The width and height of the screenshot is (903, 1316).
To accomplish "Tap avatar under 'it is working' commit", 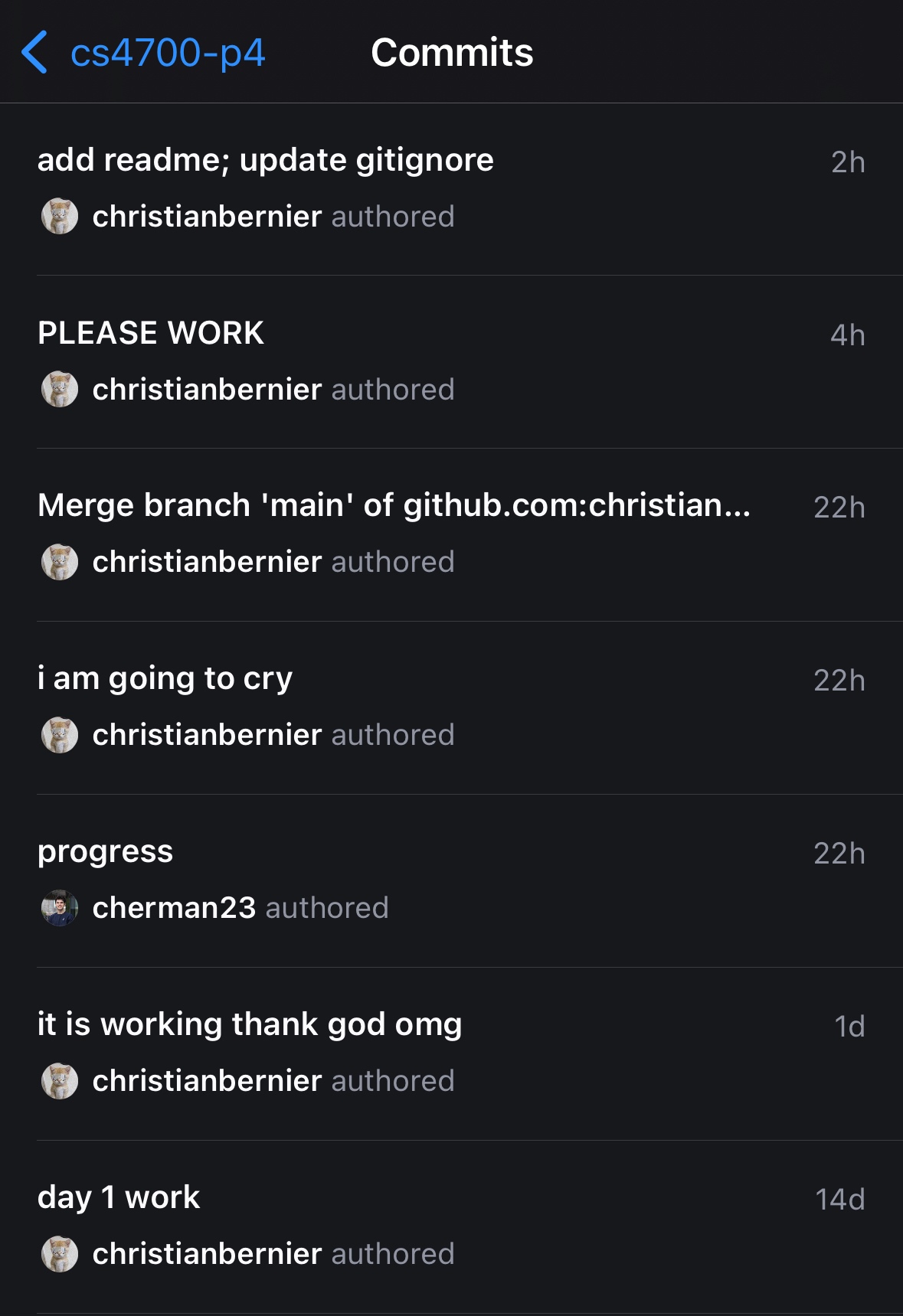I will tap(60, 1081).
